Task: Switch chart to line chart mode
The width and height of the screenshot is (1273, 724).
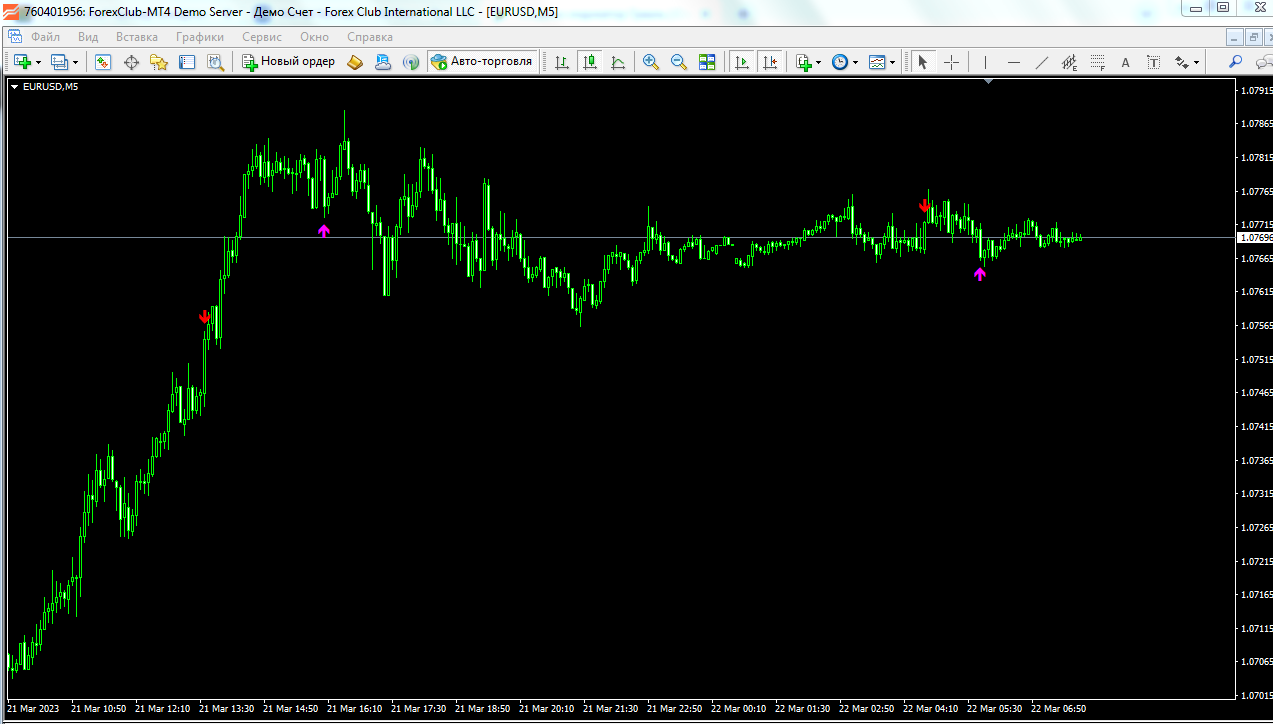Action: [618, 62]
